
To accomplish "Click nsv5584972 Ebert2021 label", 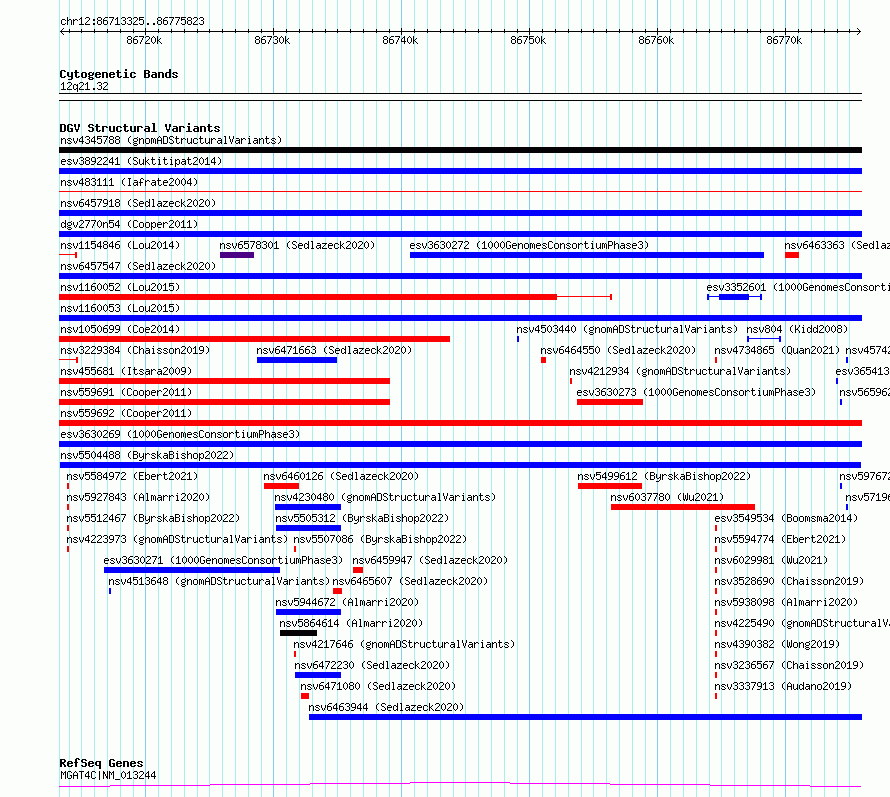I will pyautogui.click(x=132, y=476).
